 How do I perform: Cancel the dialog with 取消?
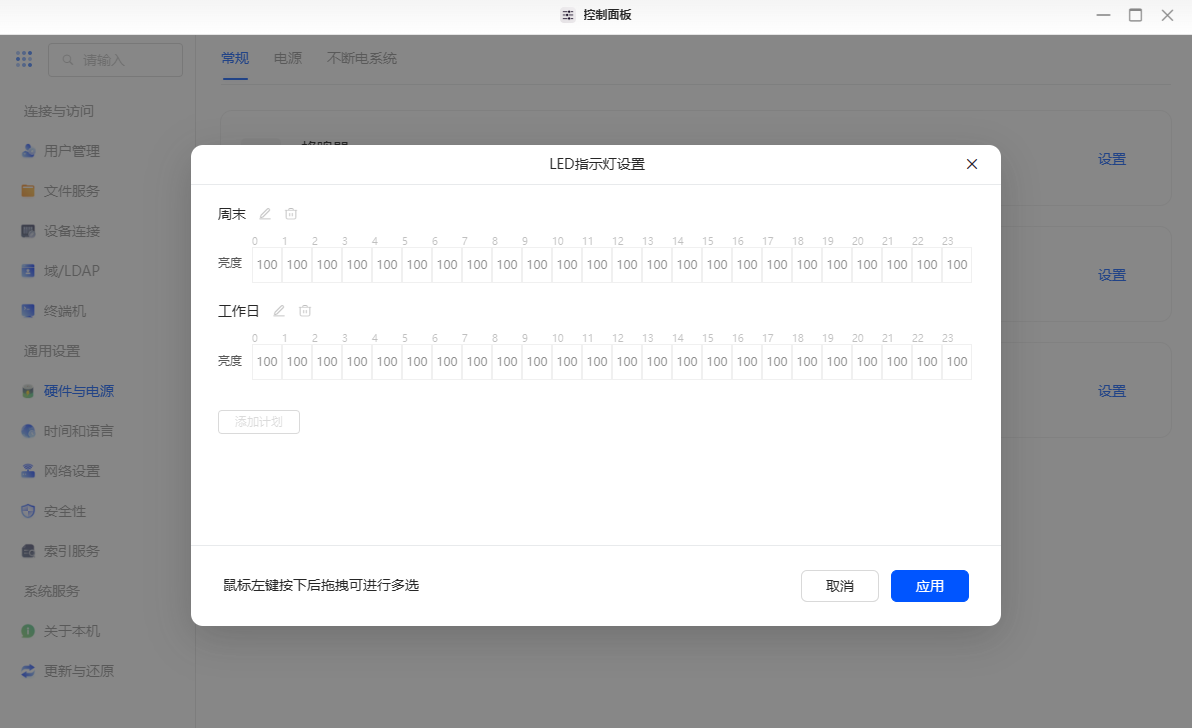[840, 586]
